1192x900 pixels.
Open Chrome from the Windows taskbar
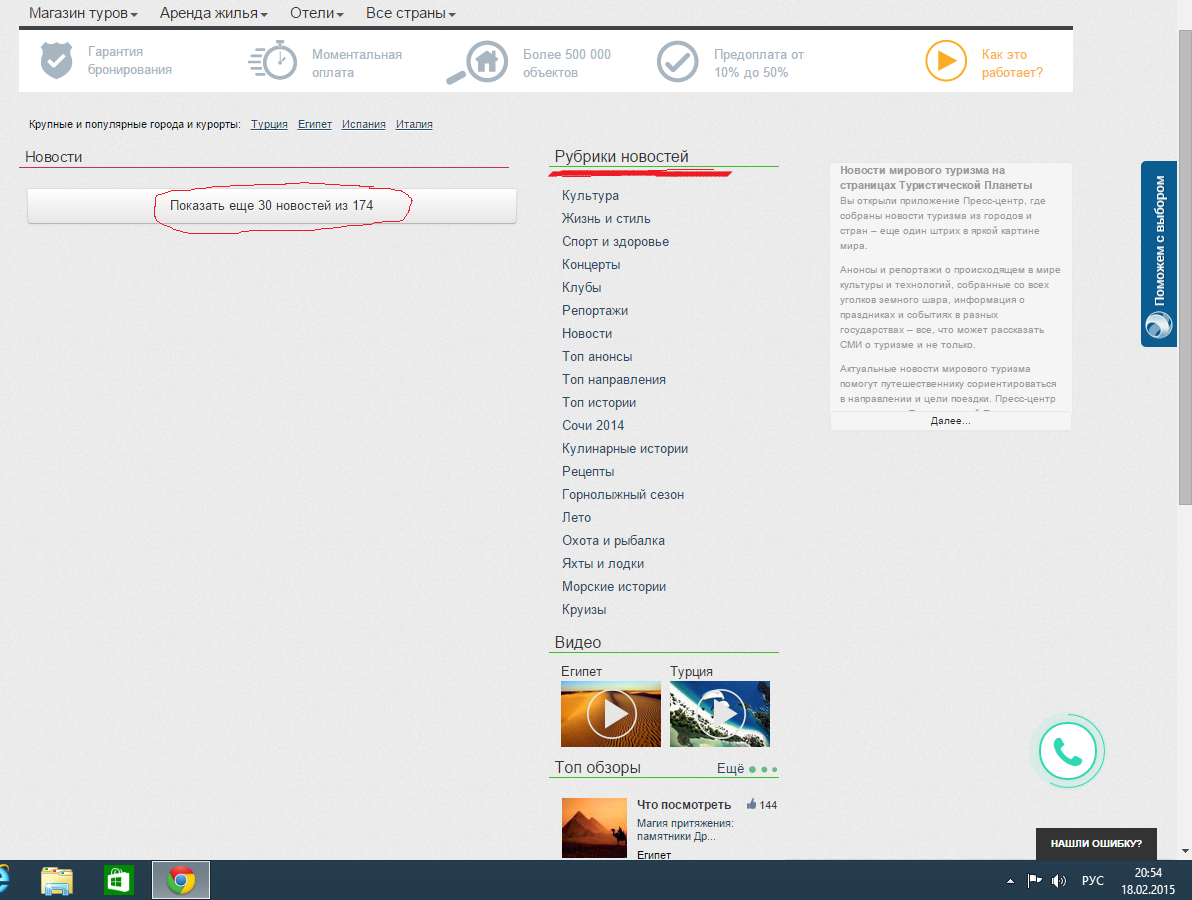181,880
